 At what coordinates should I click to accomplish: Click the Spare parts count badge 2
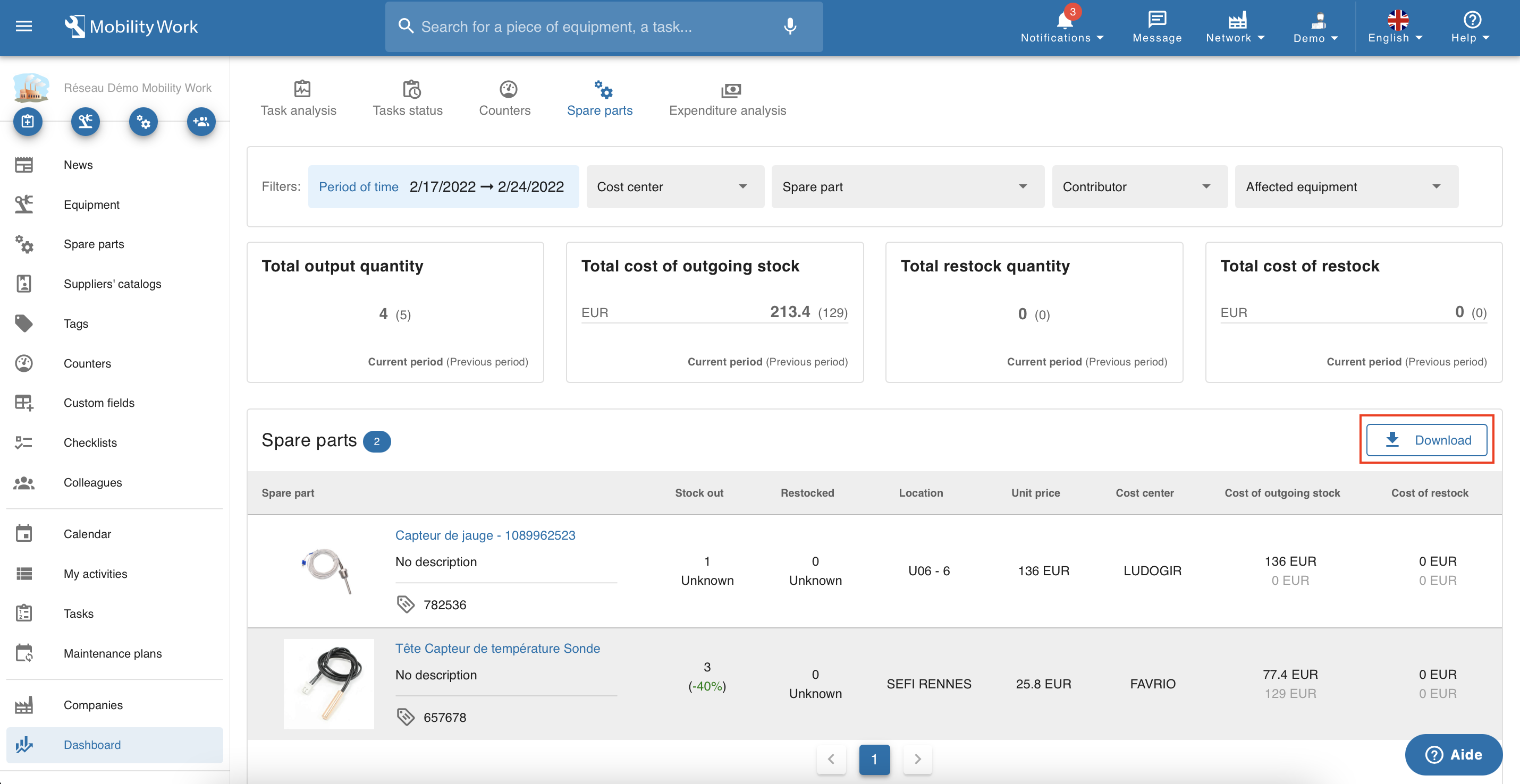click(x=376, y=441)
